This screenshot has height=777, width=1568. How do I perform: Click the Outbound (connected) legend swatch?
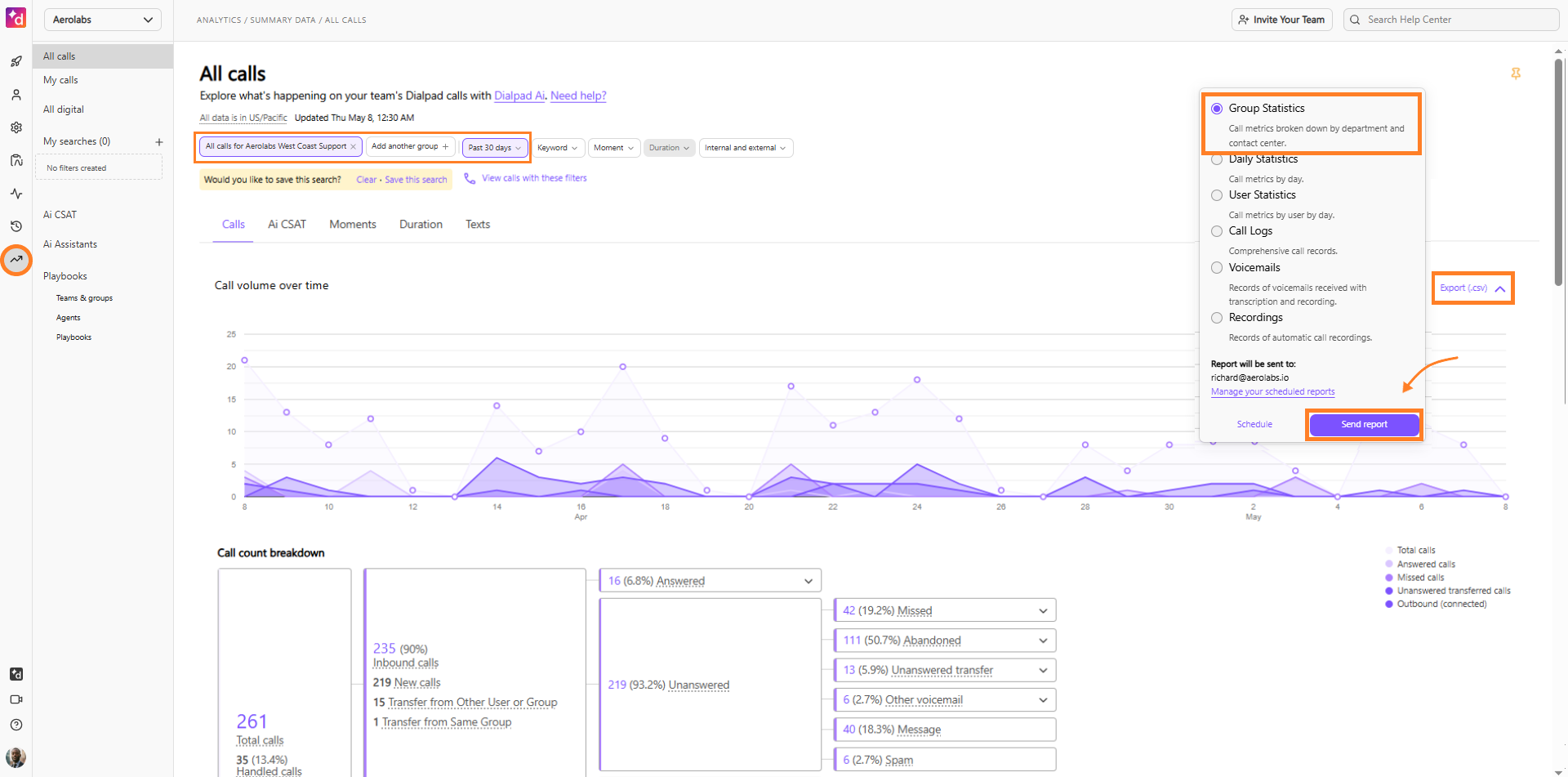click(1389, 605)
